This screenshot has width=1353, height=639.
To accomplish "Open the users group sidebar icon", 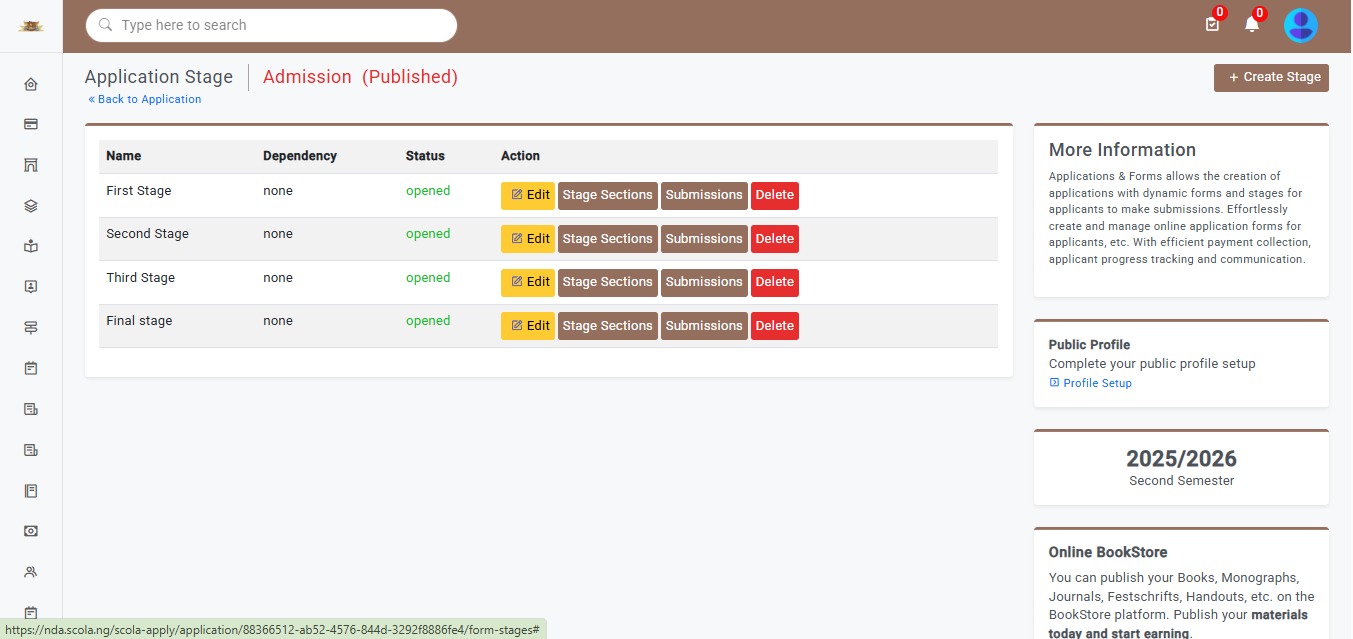I will (x=31, y=572).
